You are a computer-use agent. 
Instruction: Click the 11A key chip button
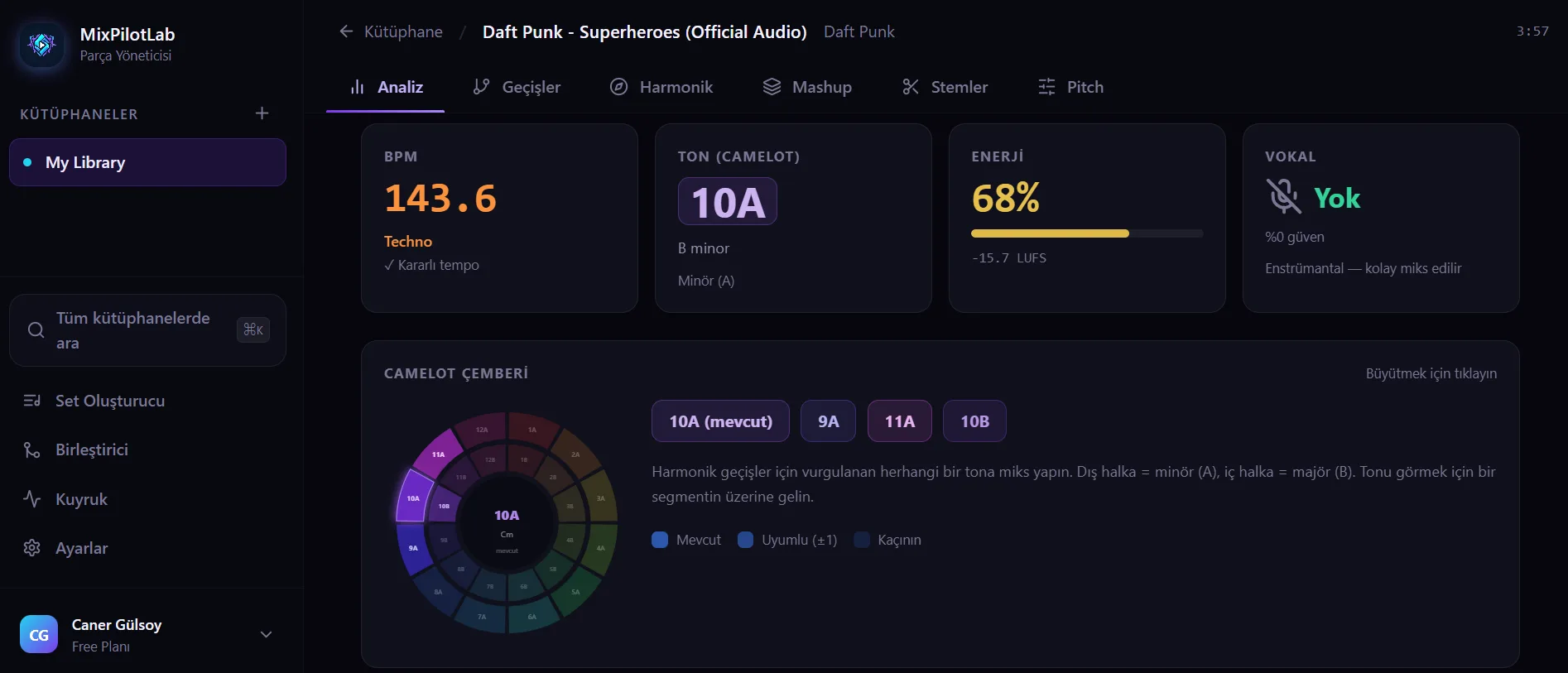pos(900,421)
